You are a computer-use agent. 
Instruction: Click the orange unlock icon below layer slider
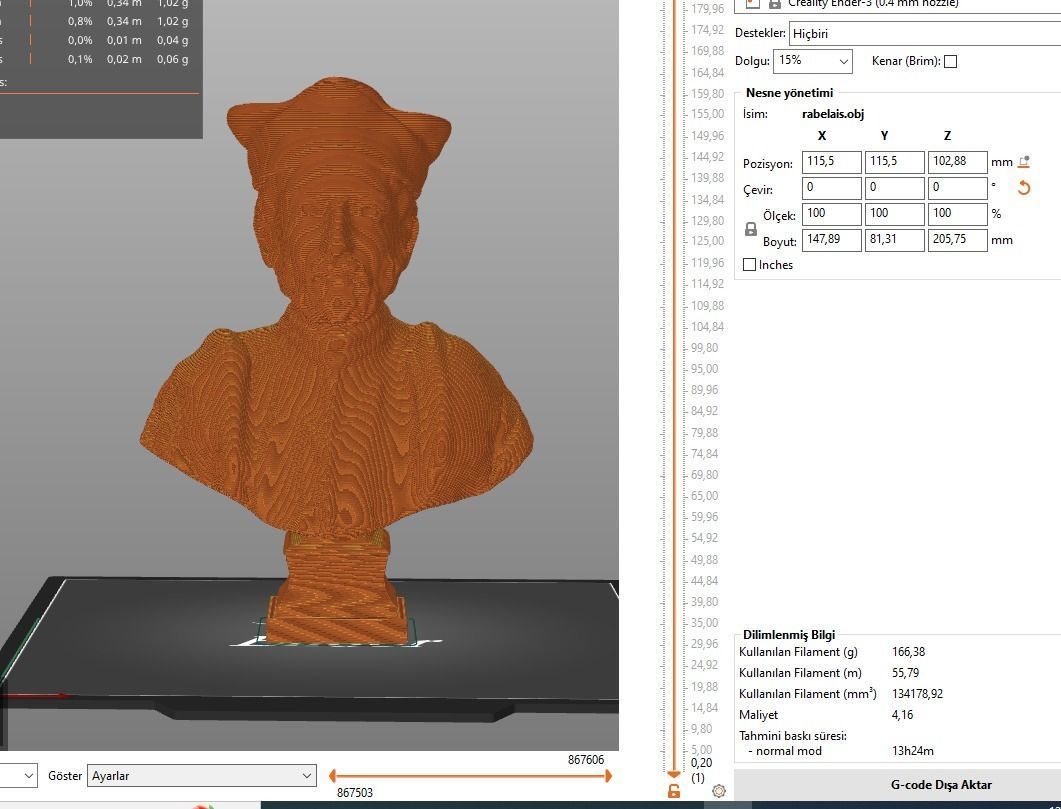point(673,791)
